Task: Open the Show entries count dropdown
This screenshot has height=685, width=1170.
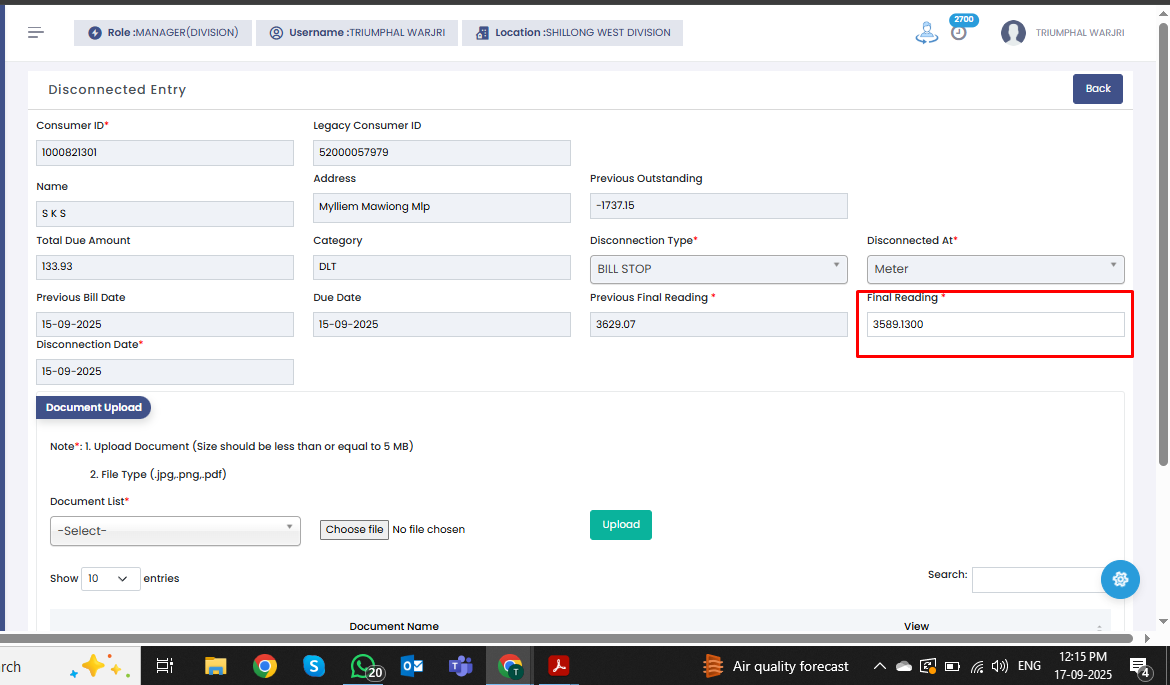Action: (x=110, y=578)
